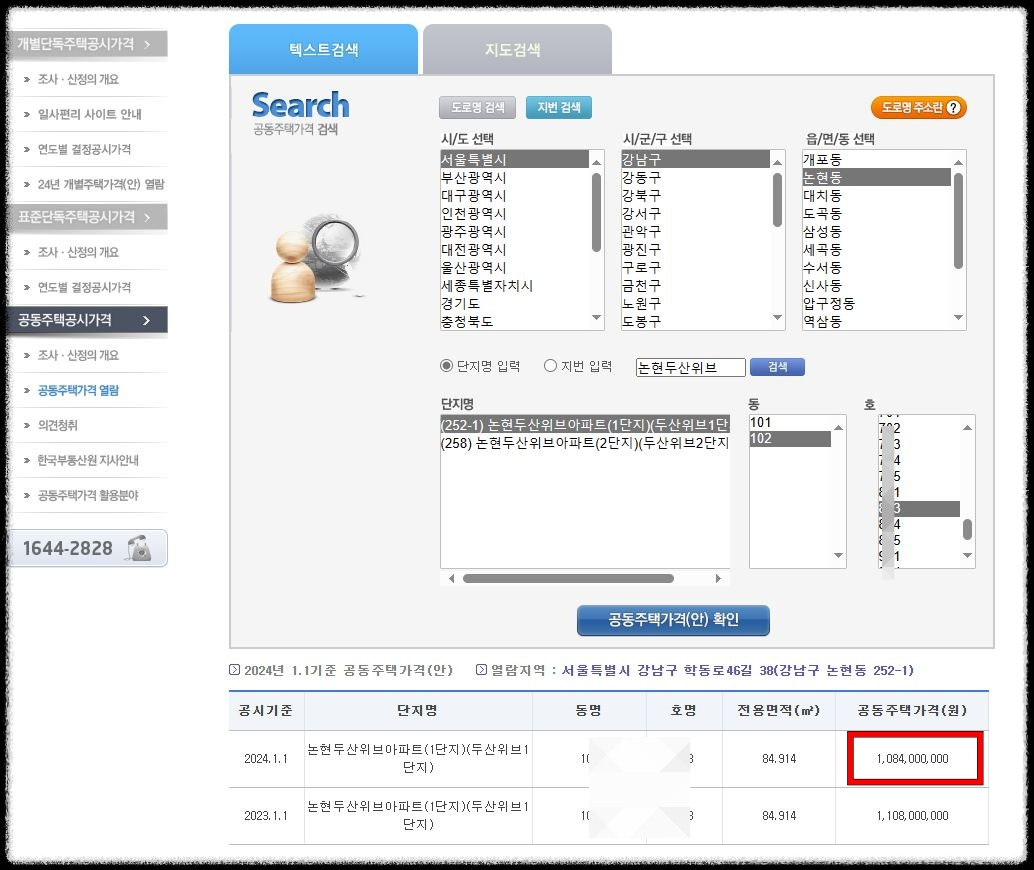Switch to the 텍스트검색 tab
This screenshot has width=1034, height=870.
(324, 47)
